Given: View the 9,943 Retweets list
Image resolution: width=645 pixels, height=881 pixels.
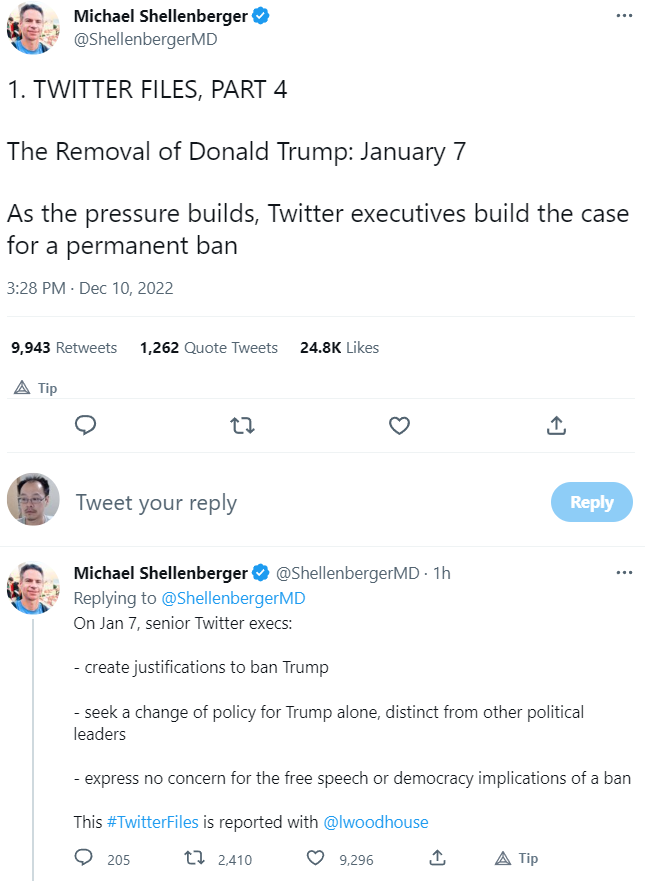Looking at the screenshot, I should click(x=64, y=348).
